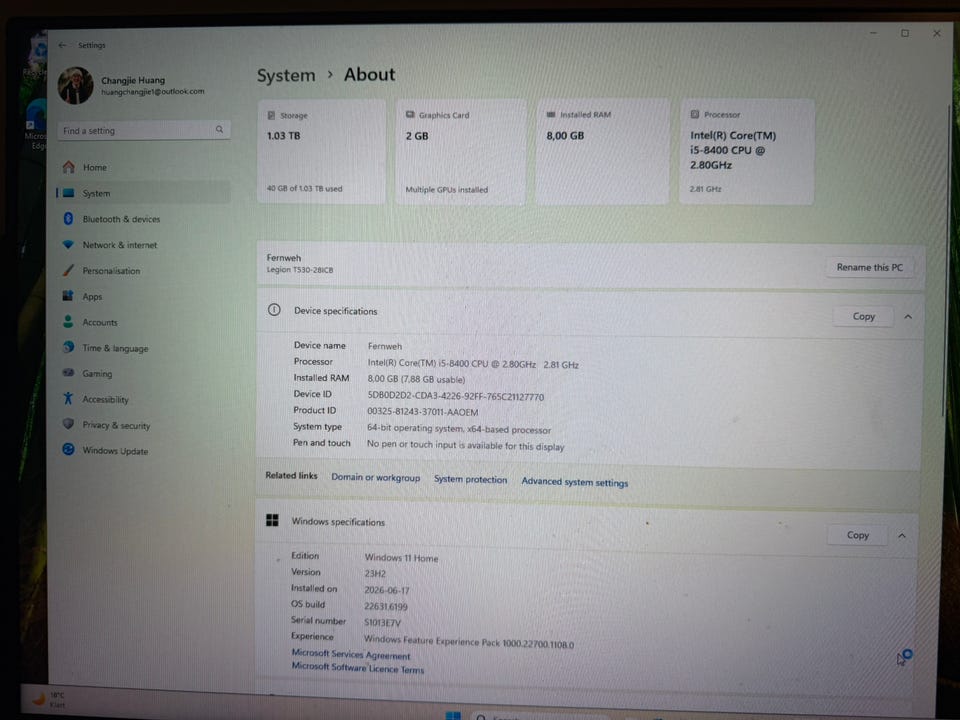Viewport: 960px width, 720px height.
Task: Collapse the Device specifications section
Action: 908,317
